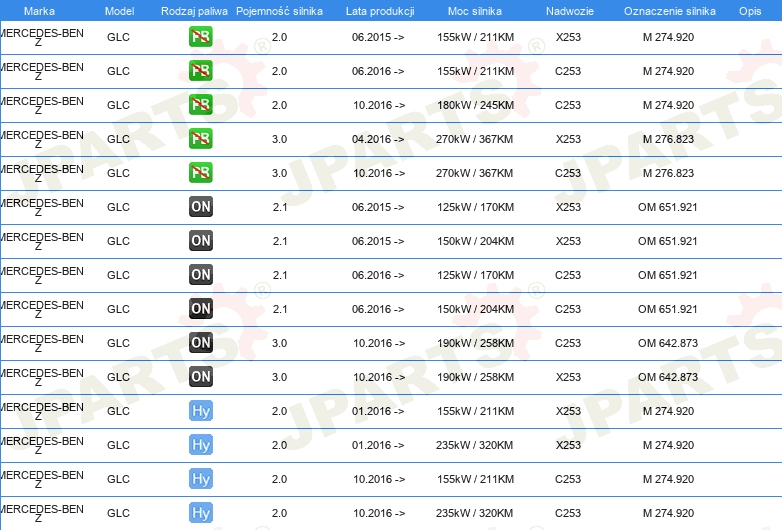The width and height of the screenshot is (782, 530).
Task: Click X253 in the petrol 06.2015 row
Action: coord(568,37)
